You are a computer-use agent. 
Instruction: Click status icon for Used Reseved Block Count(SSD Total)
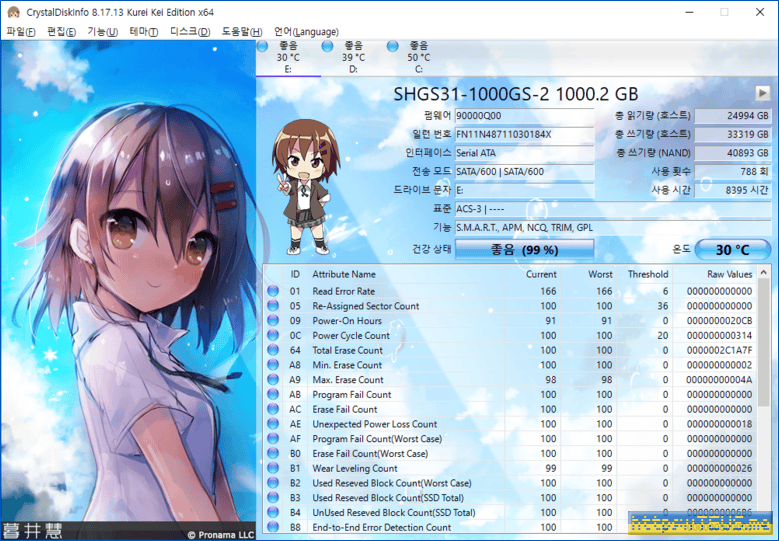(x=273, y=497)
